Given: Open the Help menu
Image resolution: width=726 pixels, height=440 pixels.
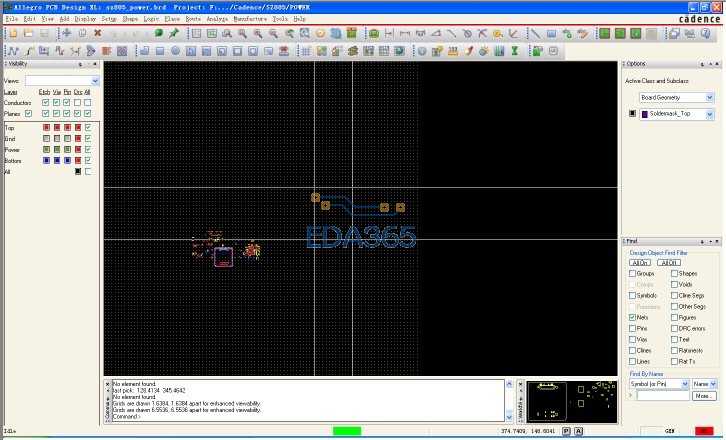Looking at the screenshot, I should point(300,19).
